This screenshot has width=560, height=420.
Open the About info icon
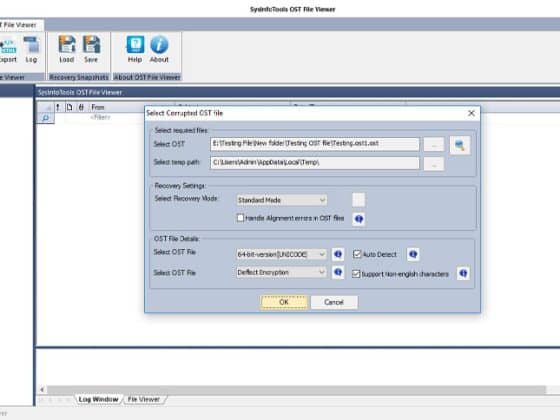click(x=159, y=50)
